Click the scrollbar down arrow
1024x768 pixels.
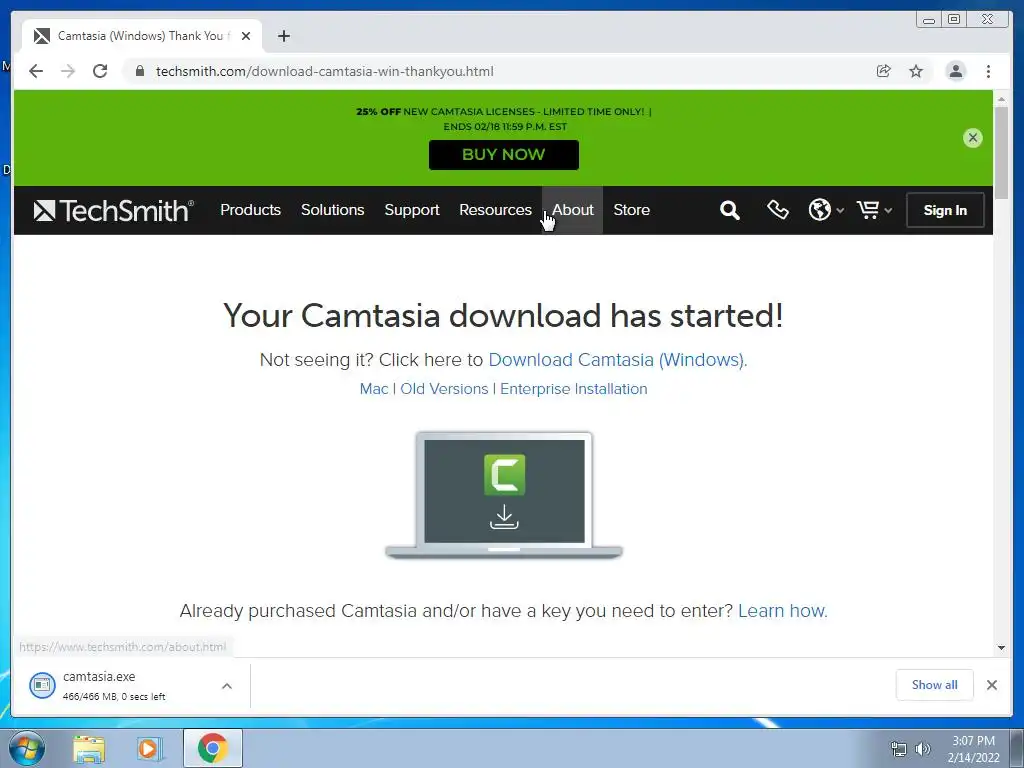(x=1001, y=648)
